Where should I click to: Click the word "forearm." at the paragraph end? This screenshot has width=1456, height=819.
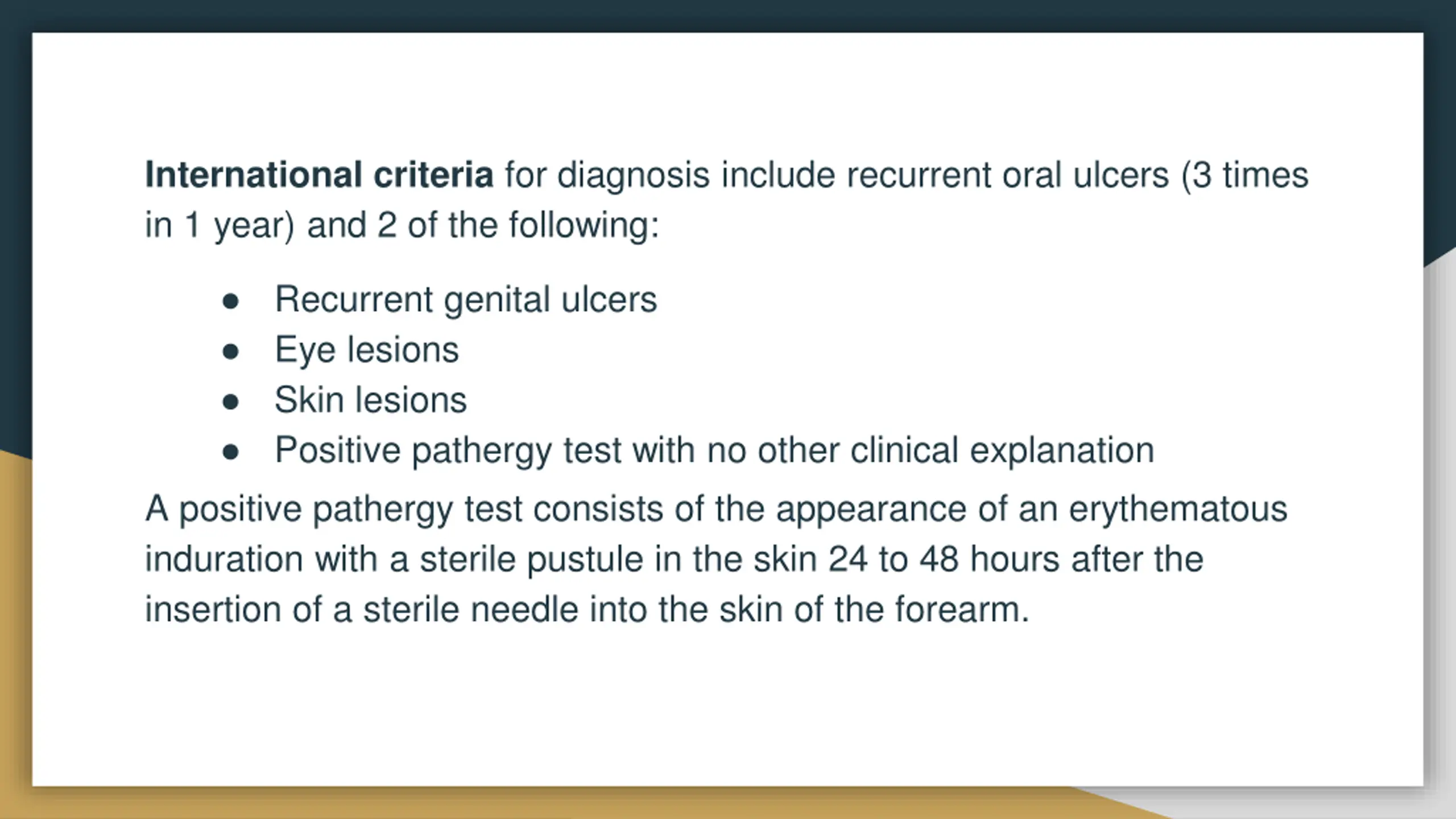click(962, 610)
